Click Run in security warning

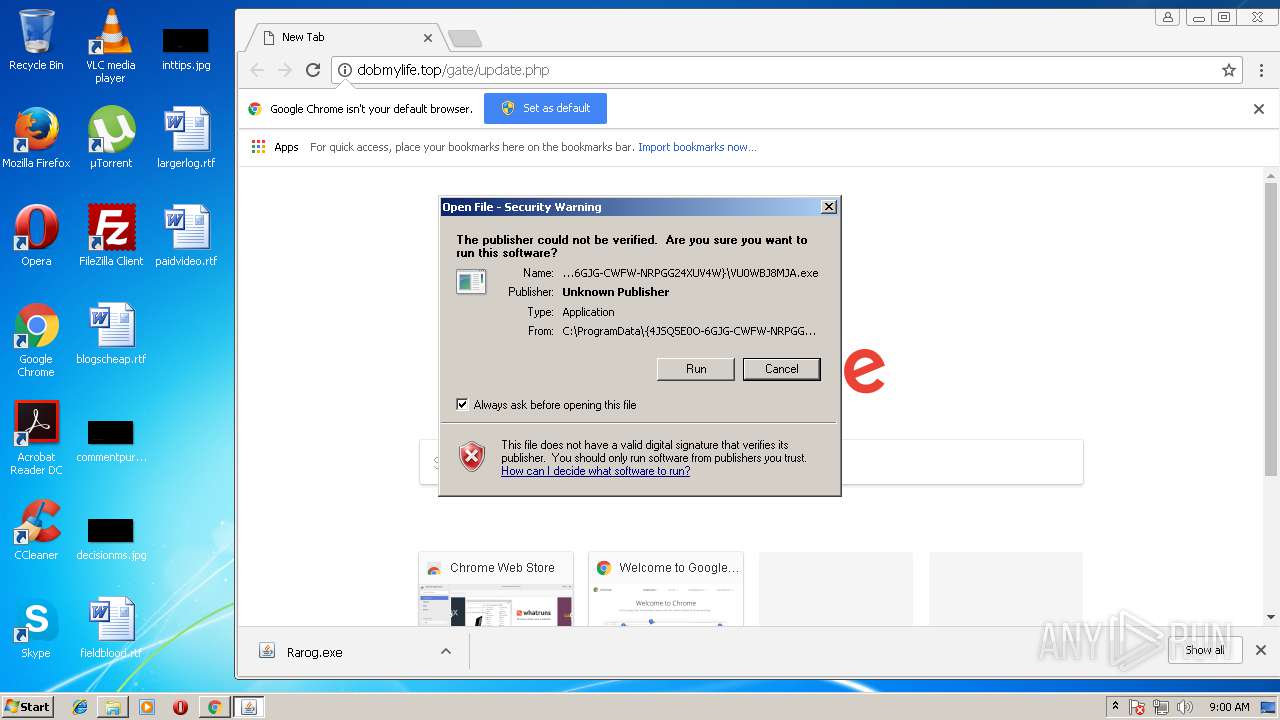pyautogui.click(x=696, y=369)
